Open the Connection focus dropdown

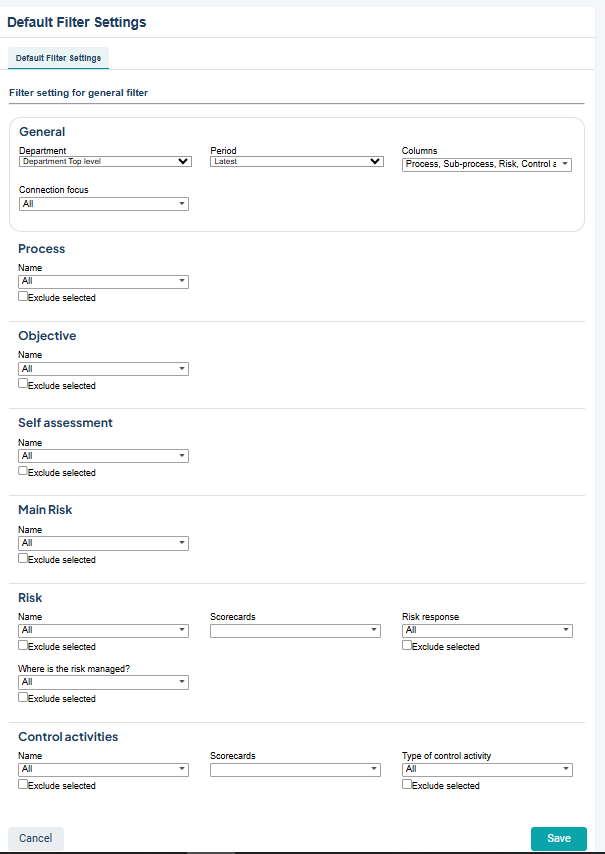(104, 203)
